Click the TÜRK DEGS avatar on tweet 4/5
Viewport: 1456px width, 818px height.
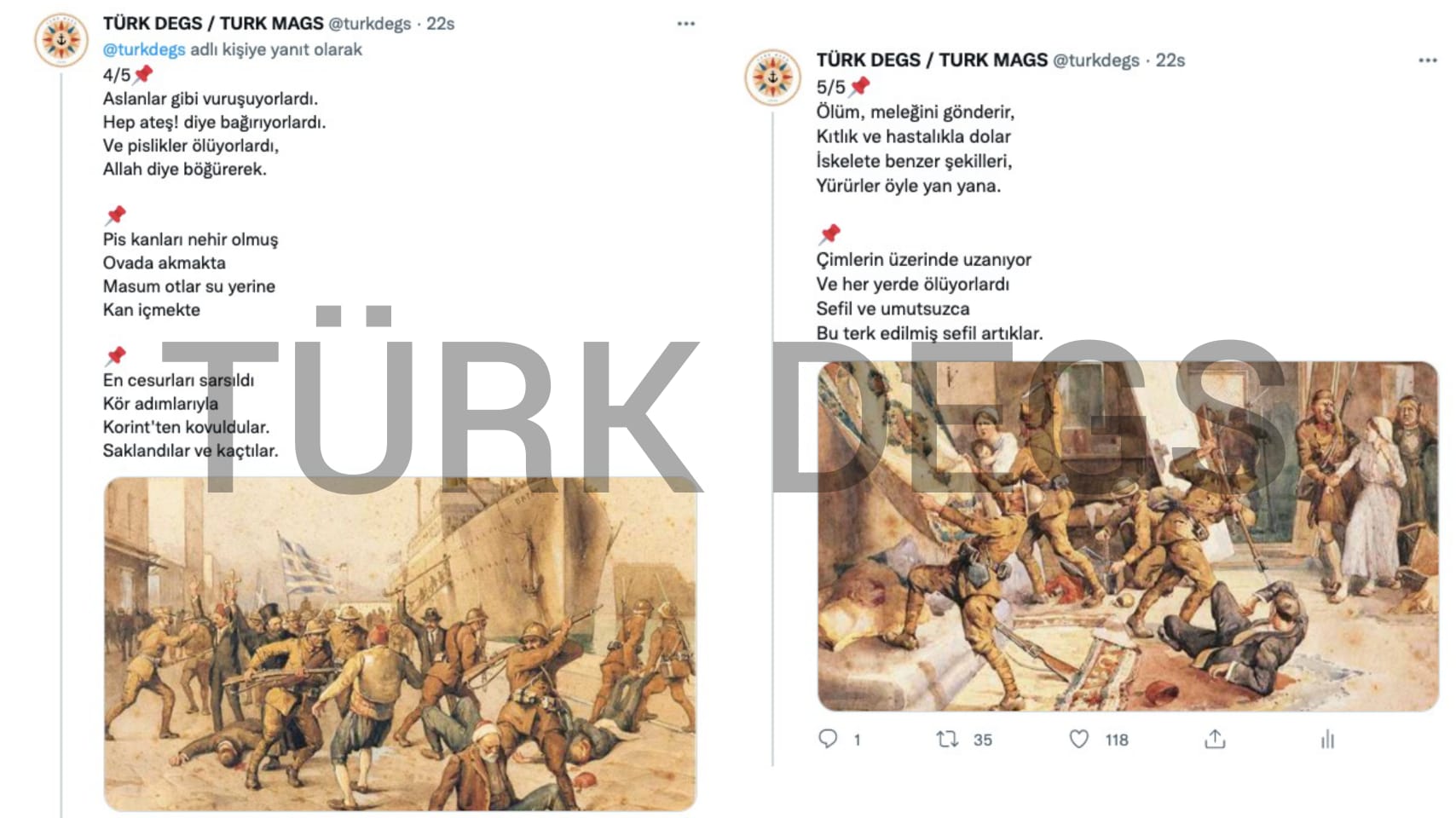(x=61, y=40)
